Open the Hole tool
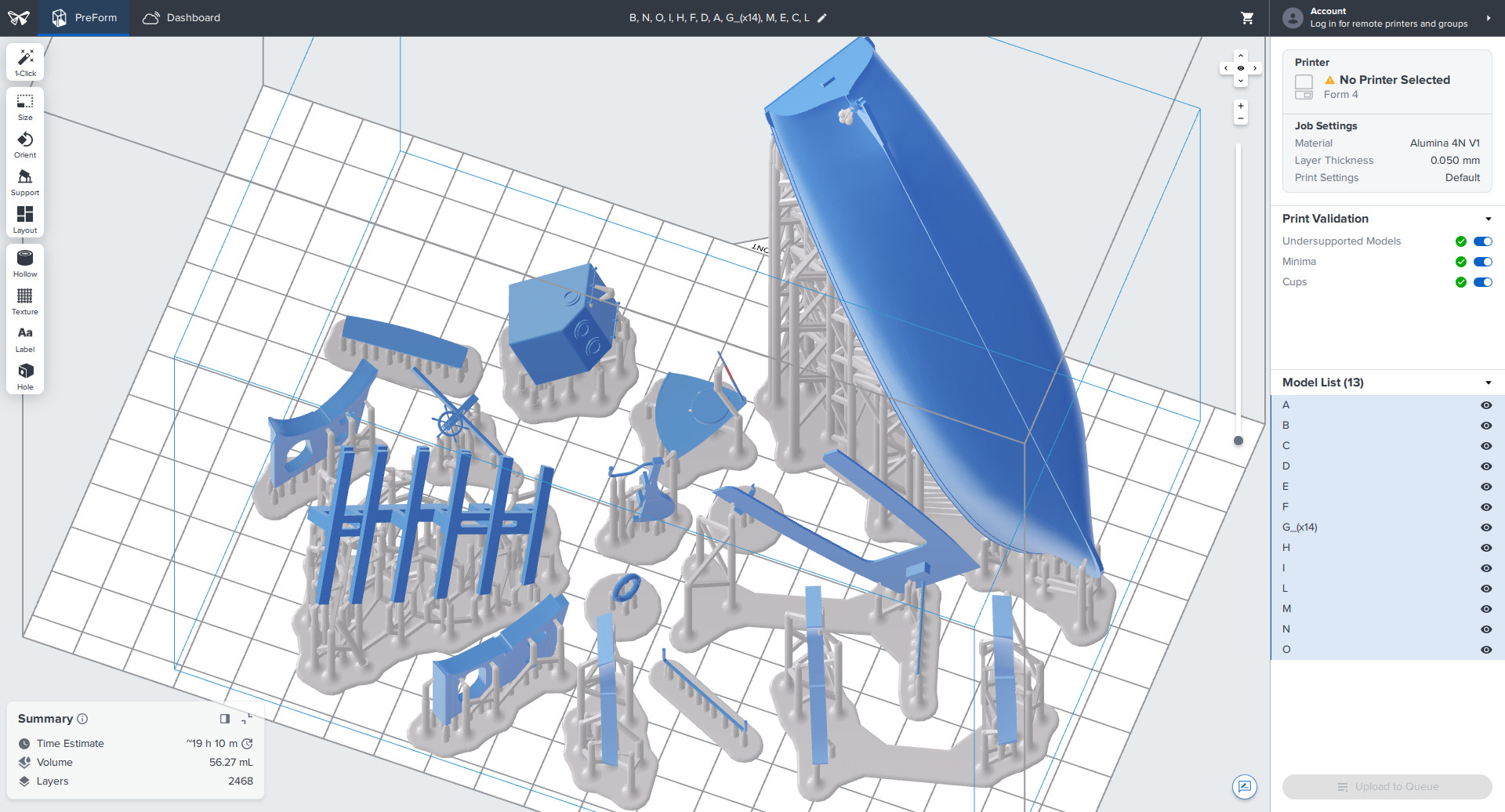1505x812 pixels. click(25, 376)
